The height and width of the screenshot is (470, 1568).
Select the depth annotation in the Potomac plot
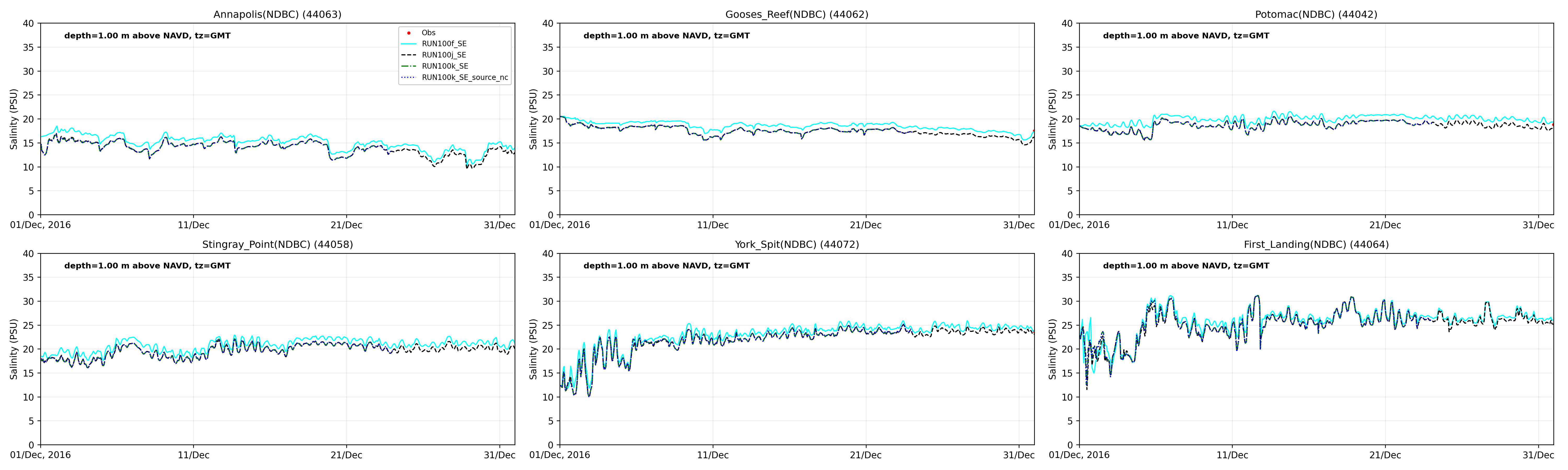[x=1186, y=36]
